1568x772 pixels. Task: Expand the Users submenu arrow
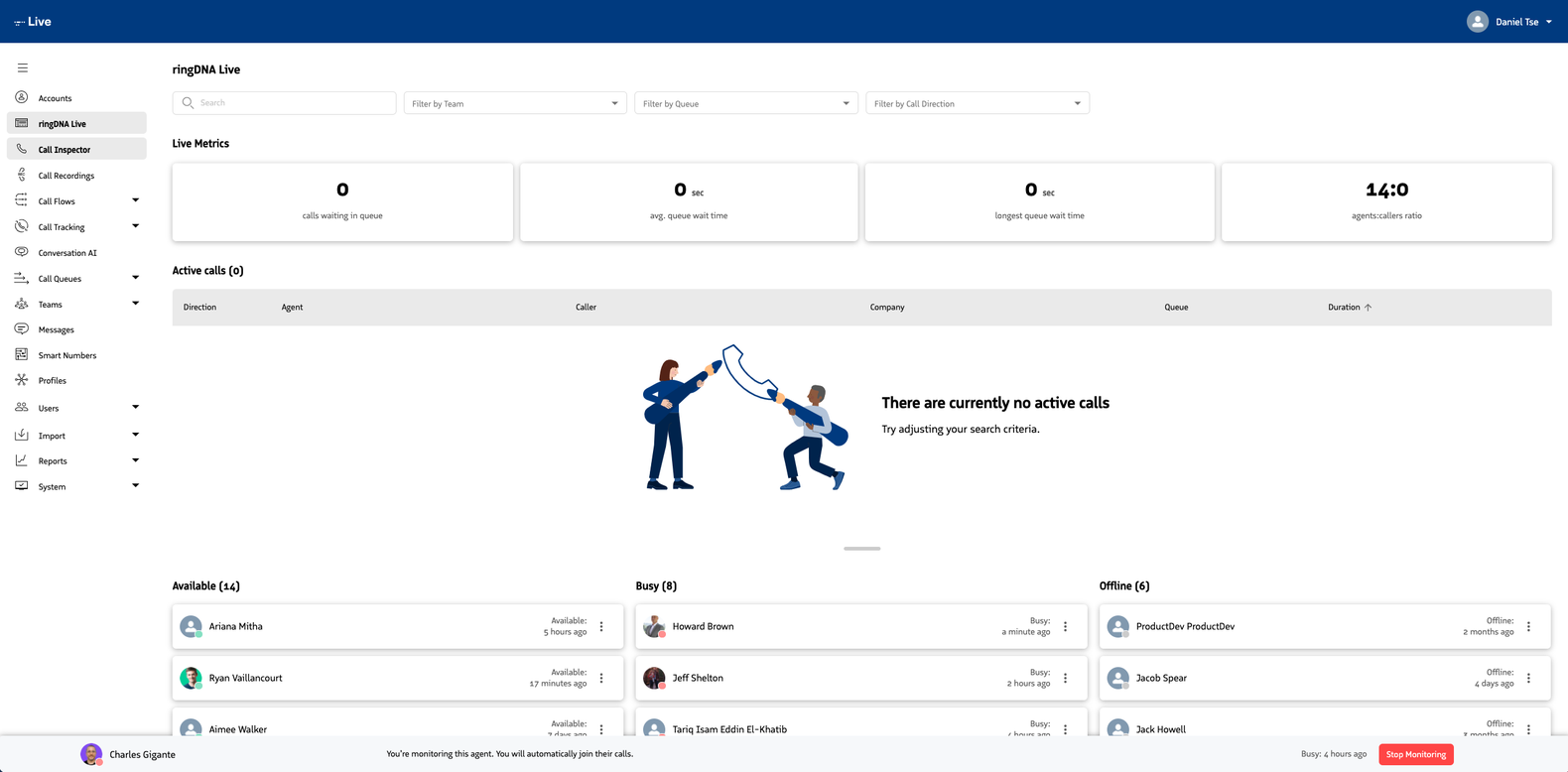136,407
